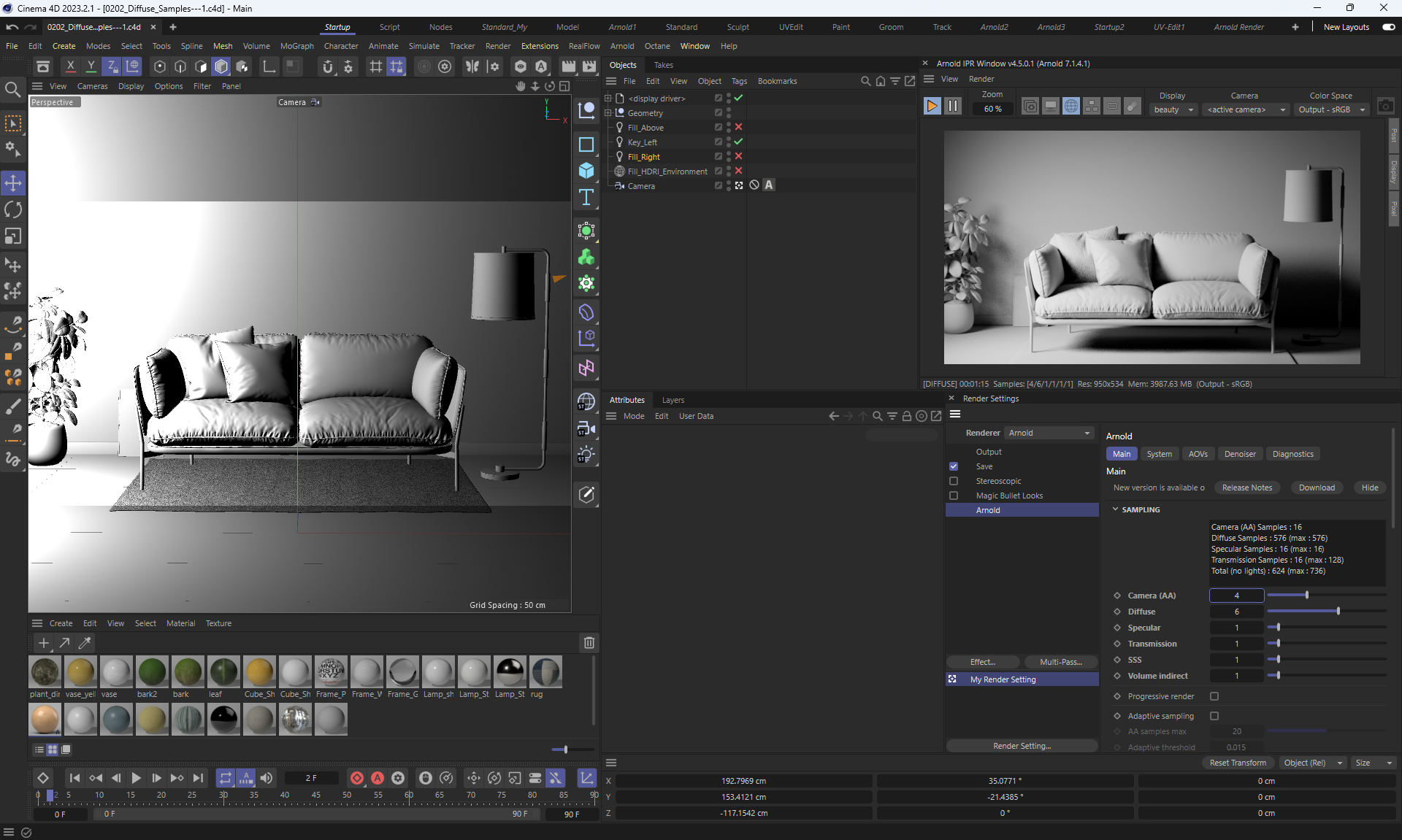Enable Progressive render checkbox
This screenshot has width=1402, height=840.
pyautogui.click(x=1214, y=696)
